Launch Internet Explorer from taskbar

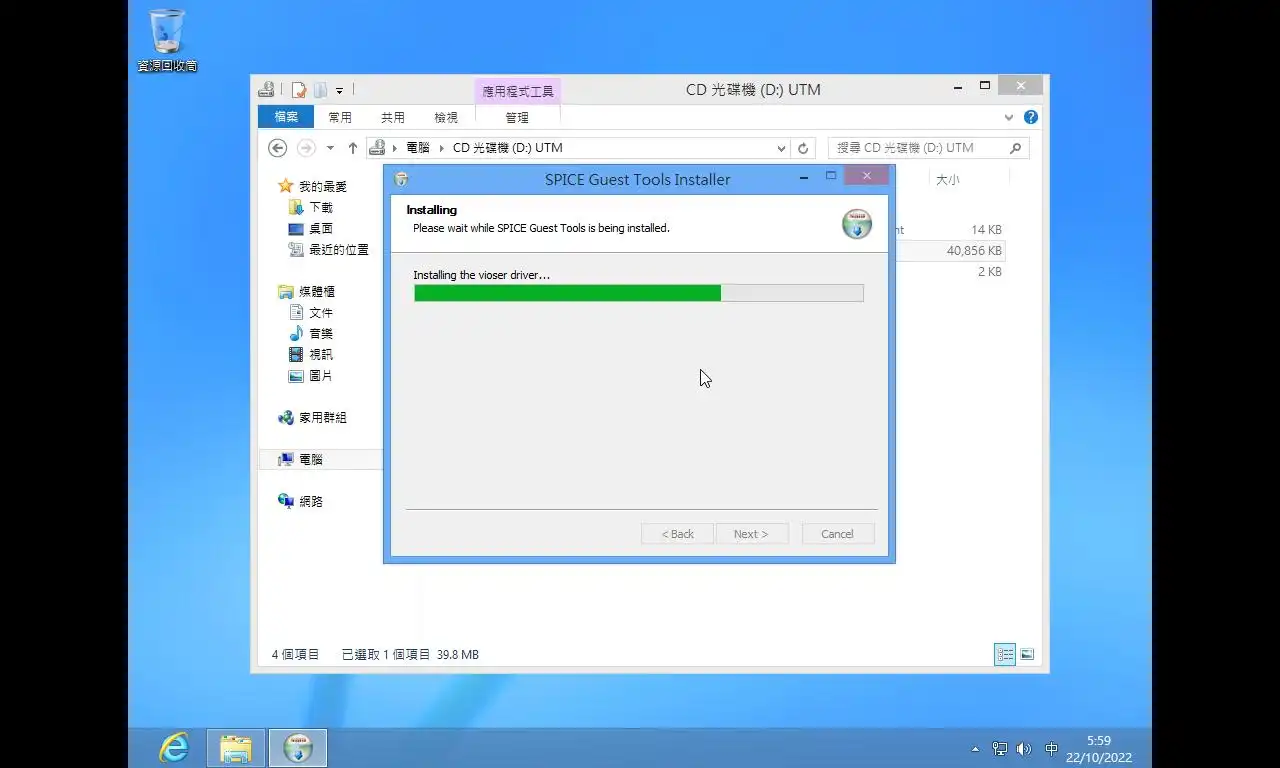pos(174,748)
